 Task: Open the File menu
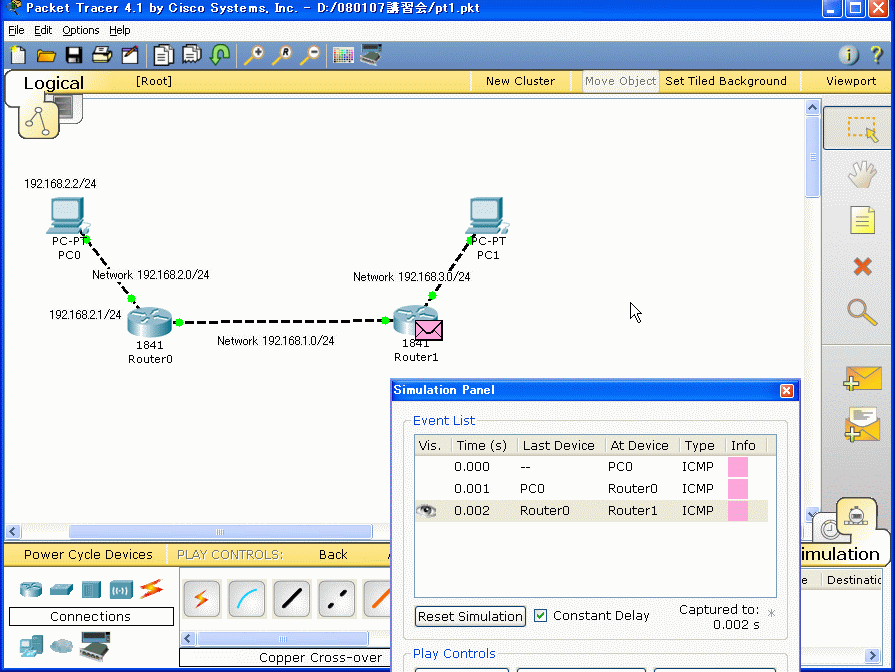tap(16, 30)
